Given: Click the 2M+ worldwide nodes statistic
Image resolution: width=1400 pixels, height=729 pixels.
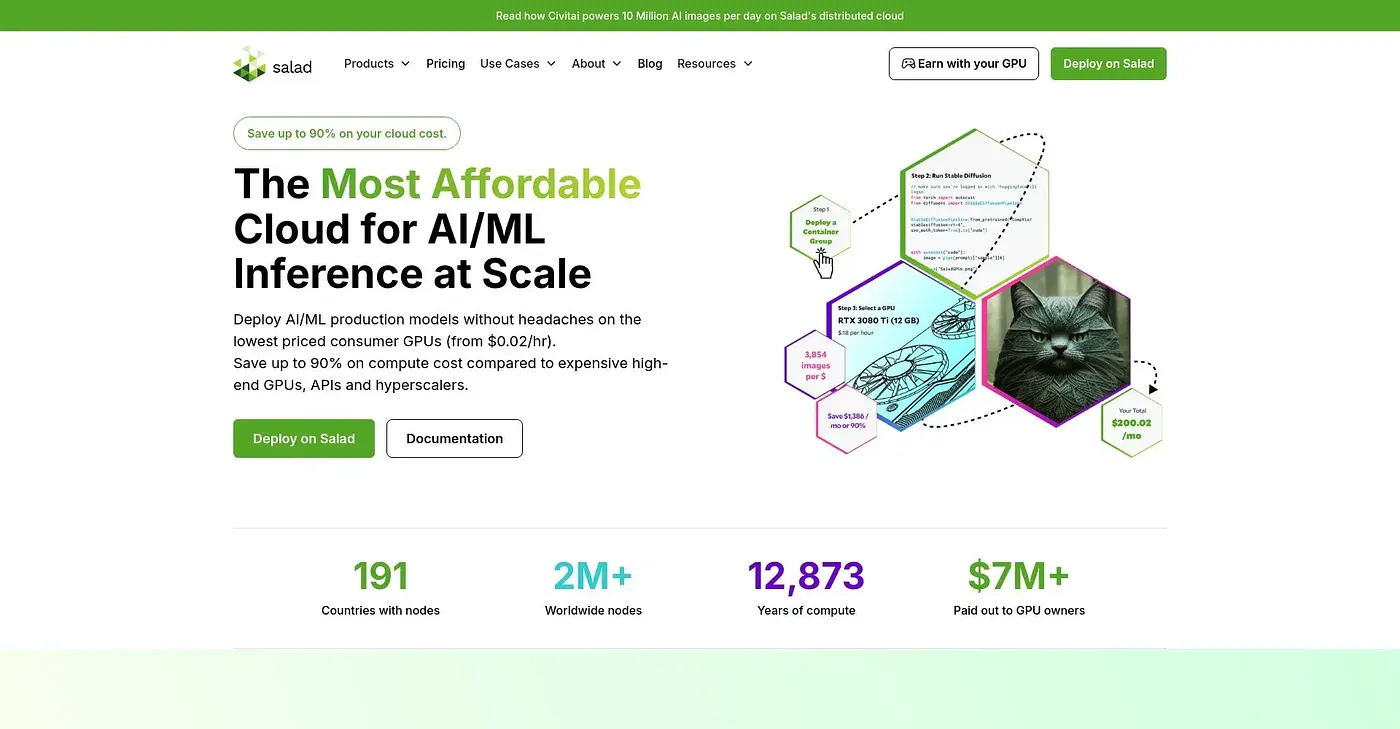Looking at the screenshot, I should [593, 588].
